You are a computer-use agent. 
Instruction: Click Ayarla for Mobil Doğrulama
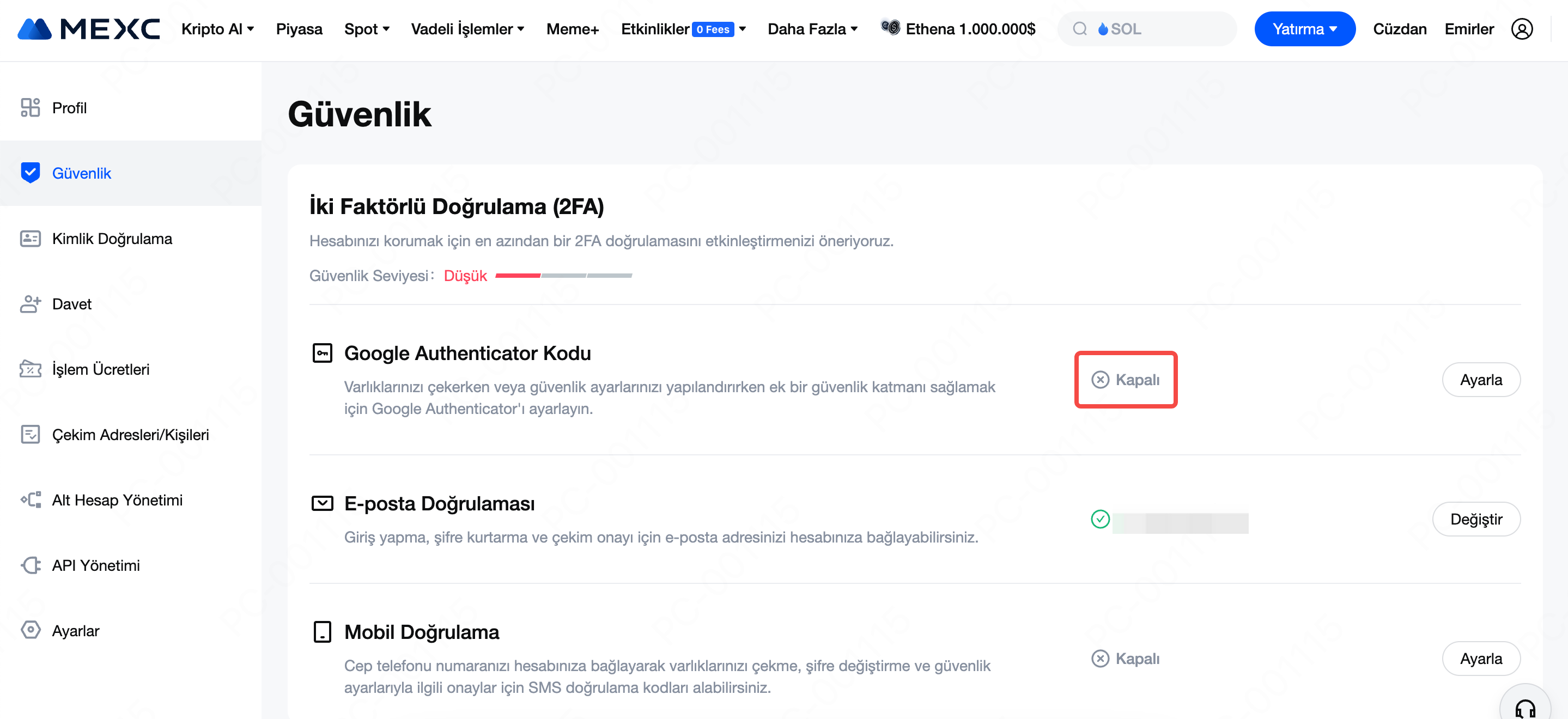(x=1480, y=659)
